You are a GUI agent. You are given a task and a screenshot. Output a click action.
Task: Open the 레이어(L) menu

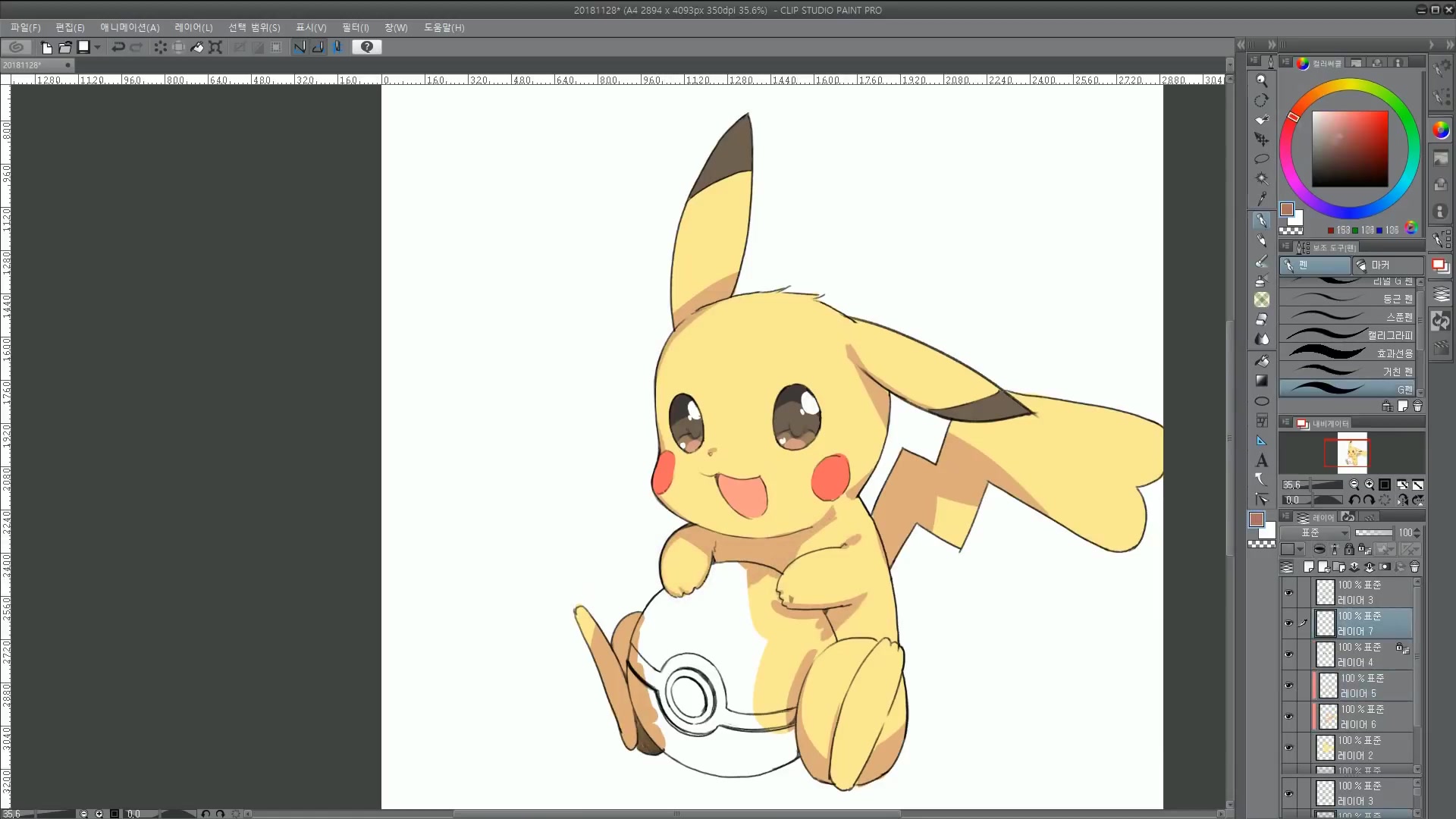point(193,27)
